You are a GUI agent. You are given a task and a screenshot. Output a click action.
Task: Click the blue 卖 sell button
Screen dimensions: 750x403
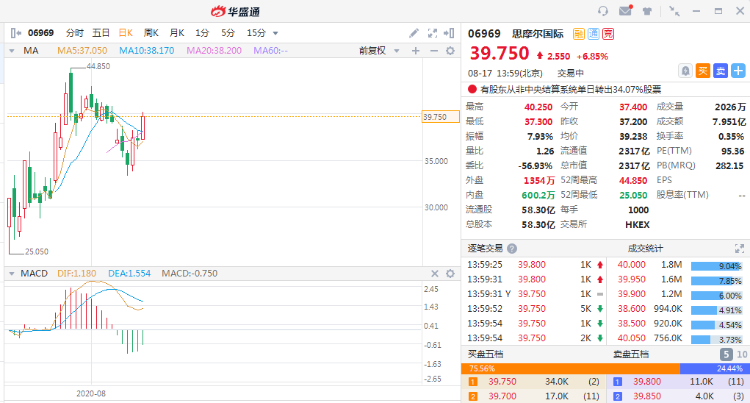[x=719, y=70]
